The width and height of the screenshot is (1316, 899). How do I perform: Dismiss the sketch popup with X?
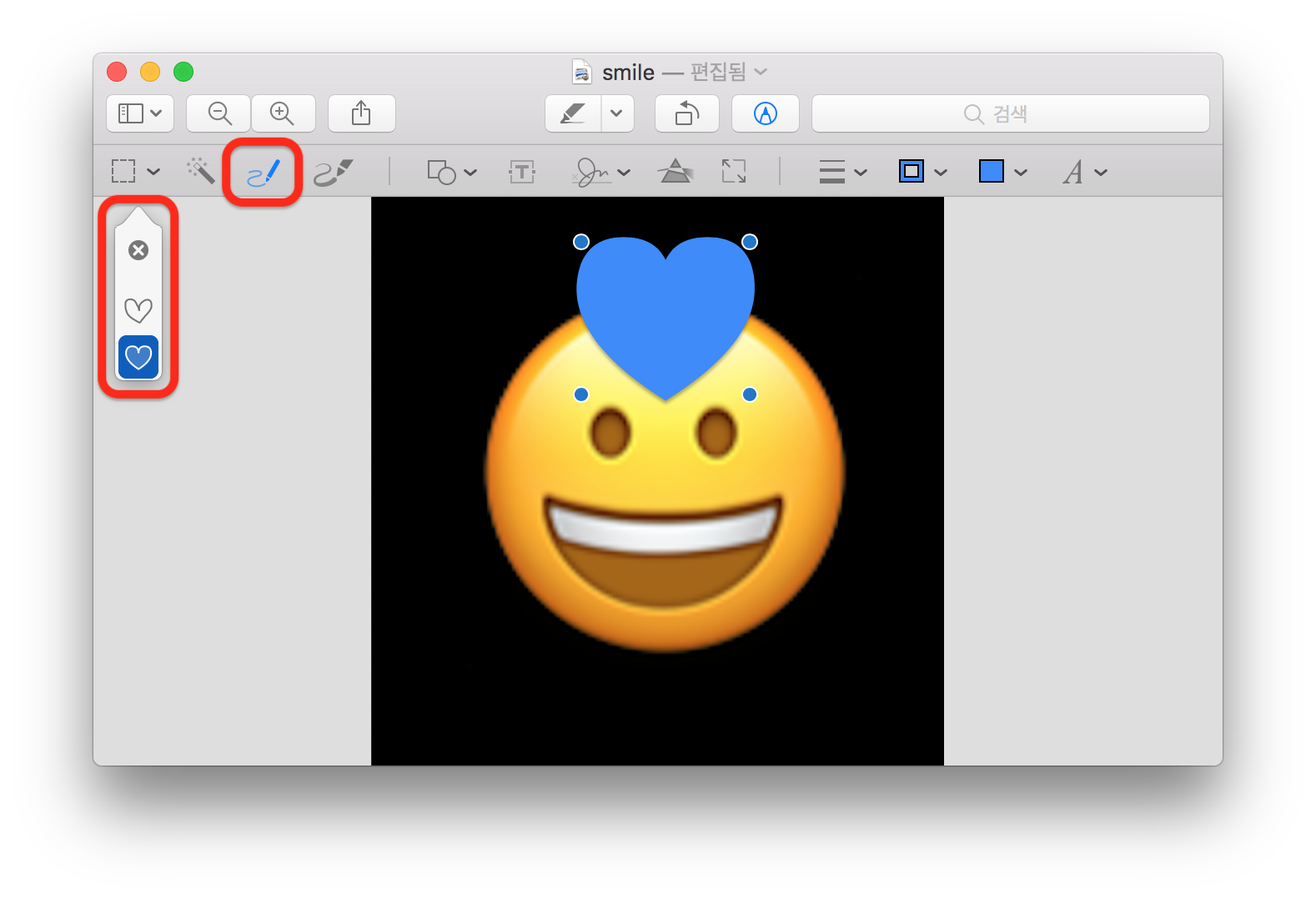click(x=138, y=250)
